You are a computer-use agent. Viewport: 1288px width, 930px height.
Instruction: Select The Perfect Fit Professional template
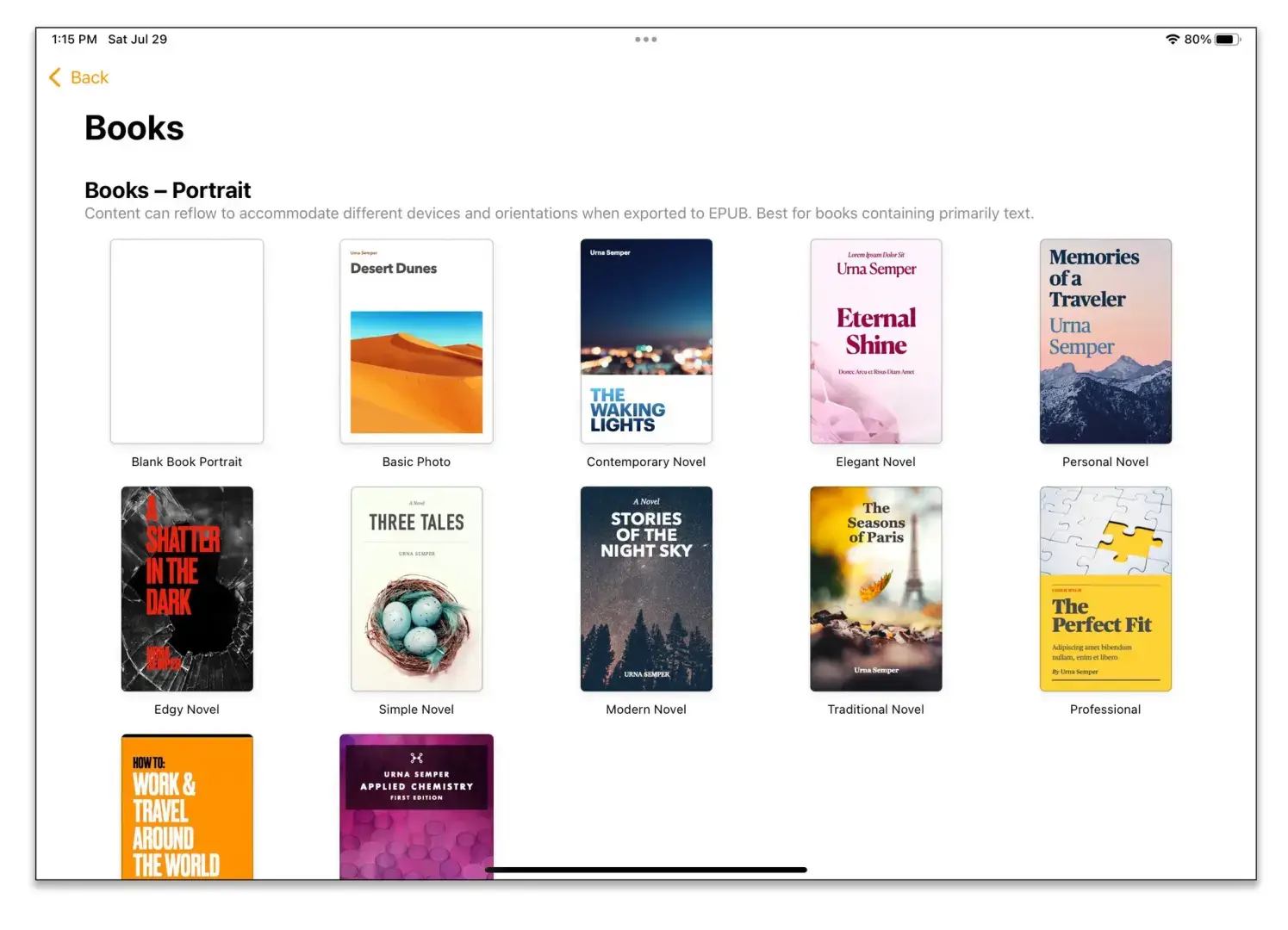coord(1105,589)
